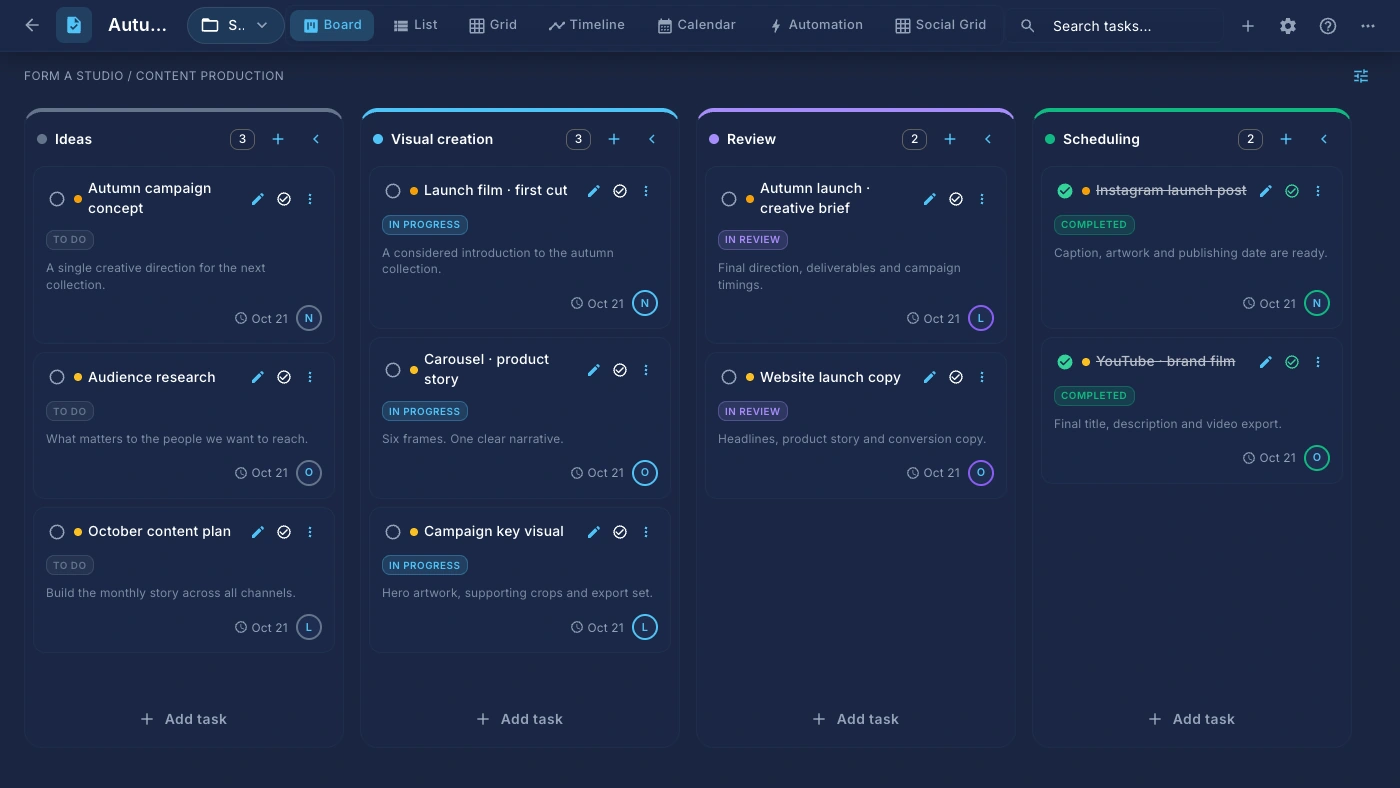Open kebab menu on Audience research card
This screenshot has width=1400, height=788.
(310, 377)
